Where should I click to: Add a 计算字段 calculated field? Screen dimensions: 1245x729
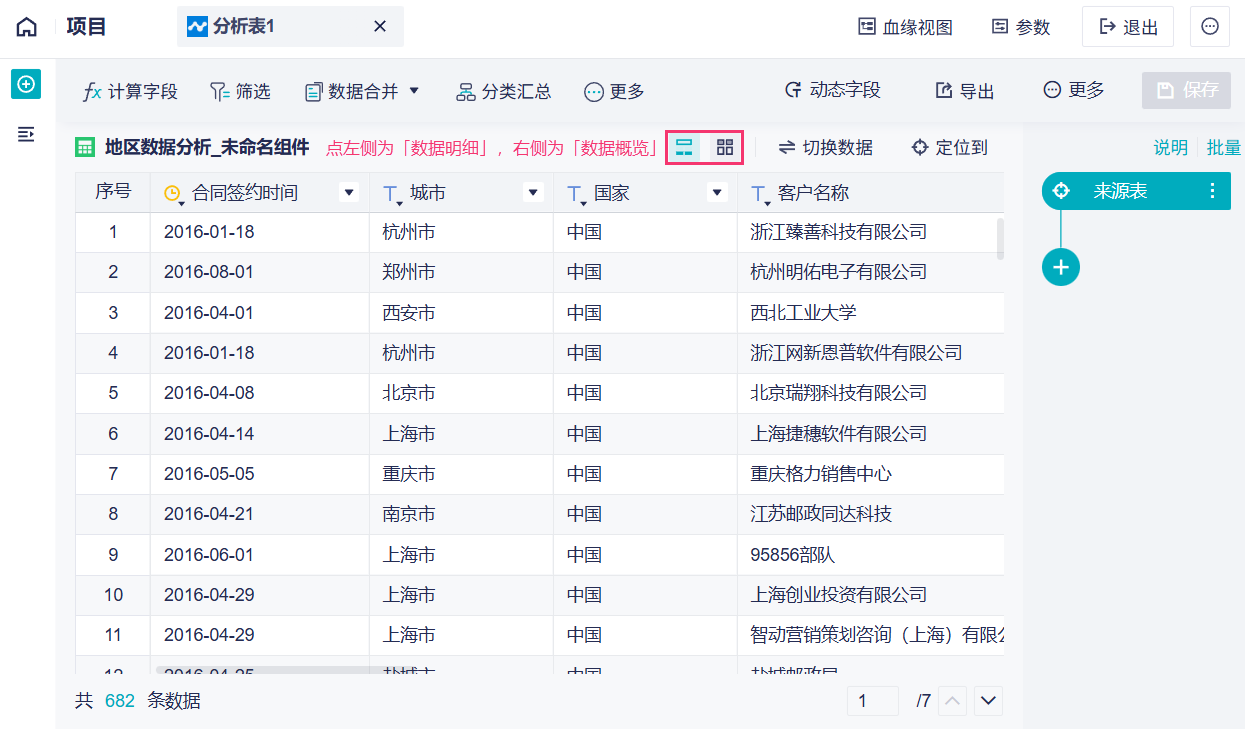click(130, 92)
